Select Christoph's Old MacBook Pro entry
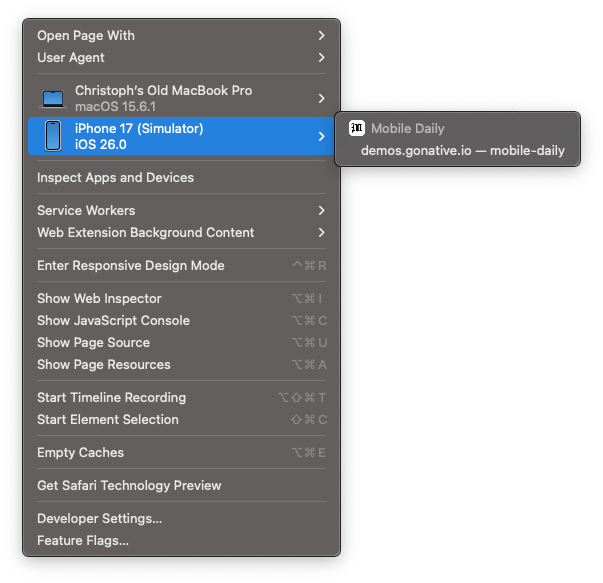603x583 pixels. [181, 98]
